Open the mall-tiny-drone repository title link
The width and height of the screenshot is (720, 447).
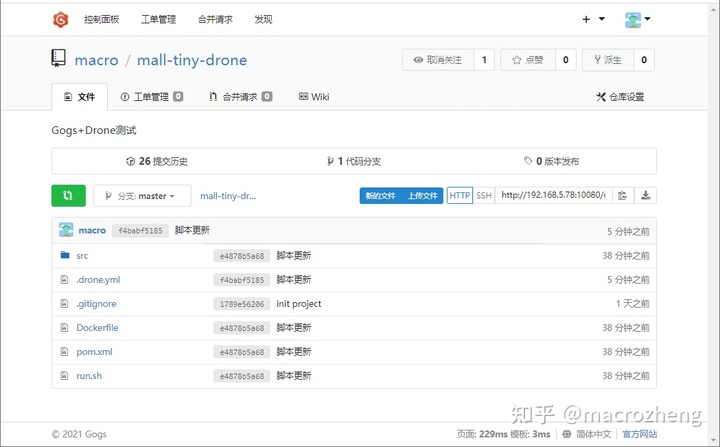(192, 60)
